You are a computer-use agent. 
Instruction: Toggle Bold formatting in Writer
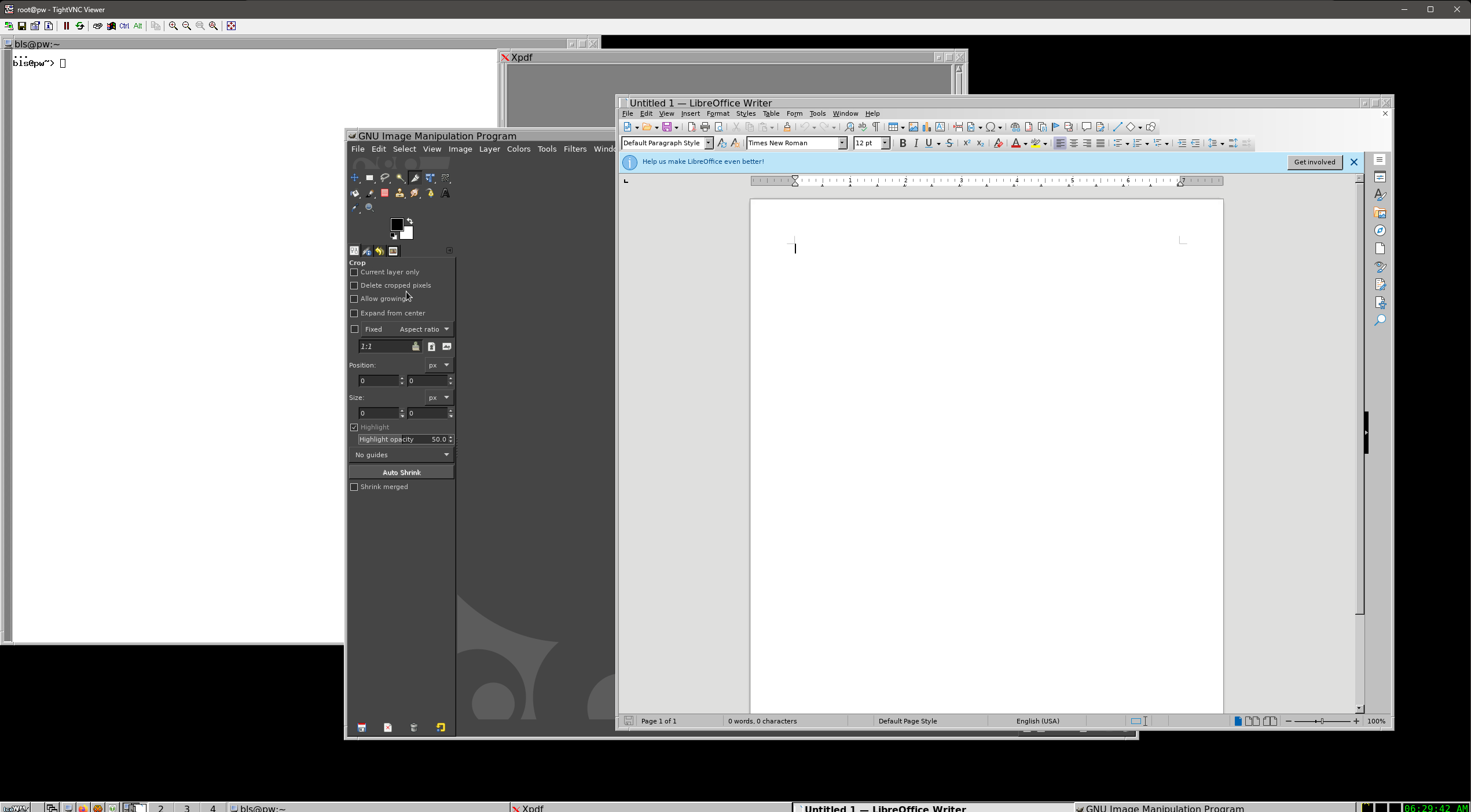pyautogui.click(x=903, y=143)
